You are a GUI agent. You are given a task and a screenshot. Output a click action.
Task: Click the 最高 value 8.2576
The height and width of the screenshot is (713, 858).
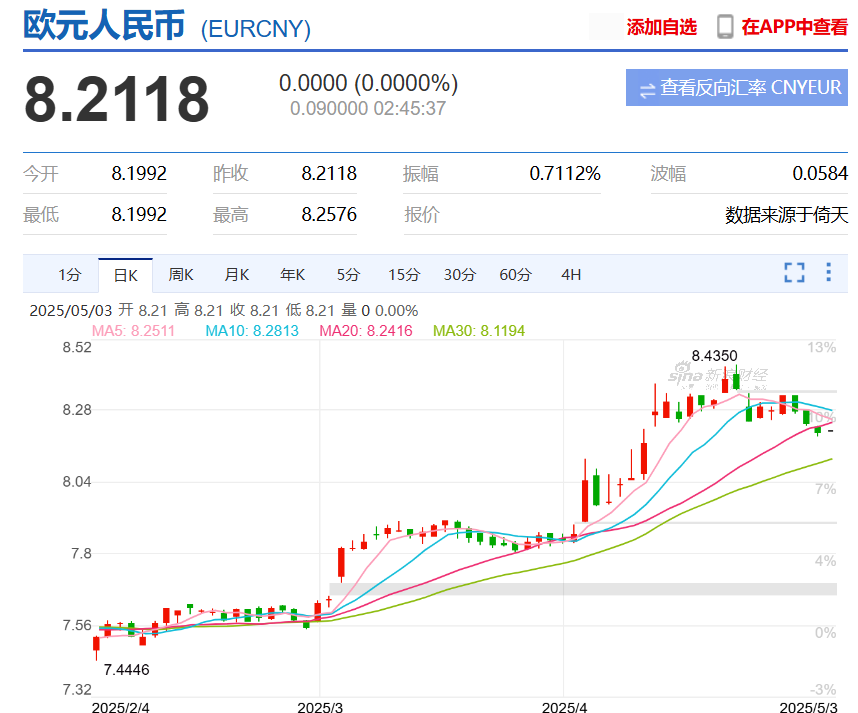click(329, 215)
